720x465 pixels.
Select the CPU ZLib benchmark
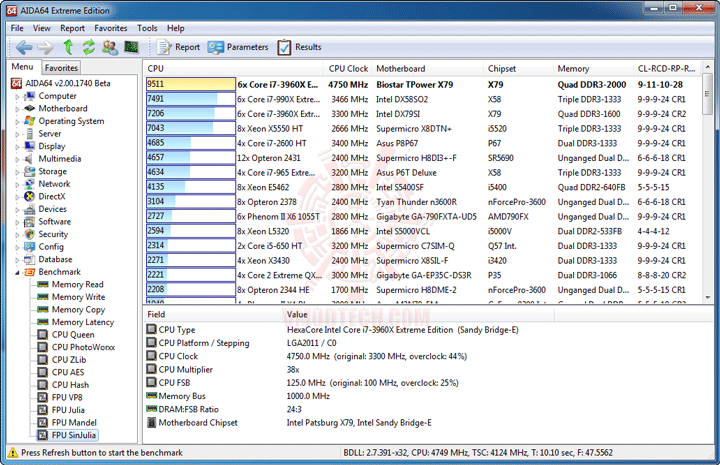click(x=69, y=360)
